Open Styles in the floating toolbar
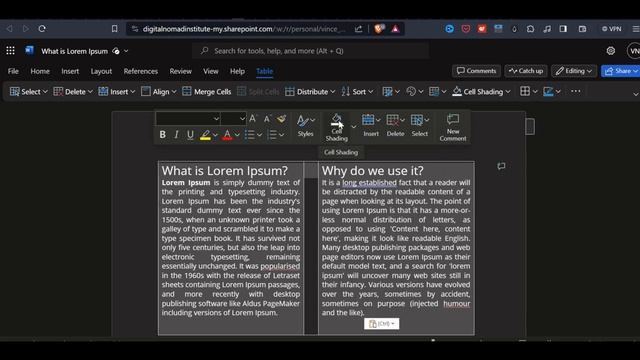The image size is (640, 360). pyautogui.click(x=306, y=126)
